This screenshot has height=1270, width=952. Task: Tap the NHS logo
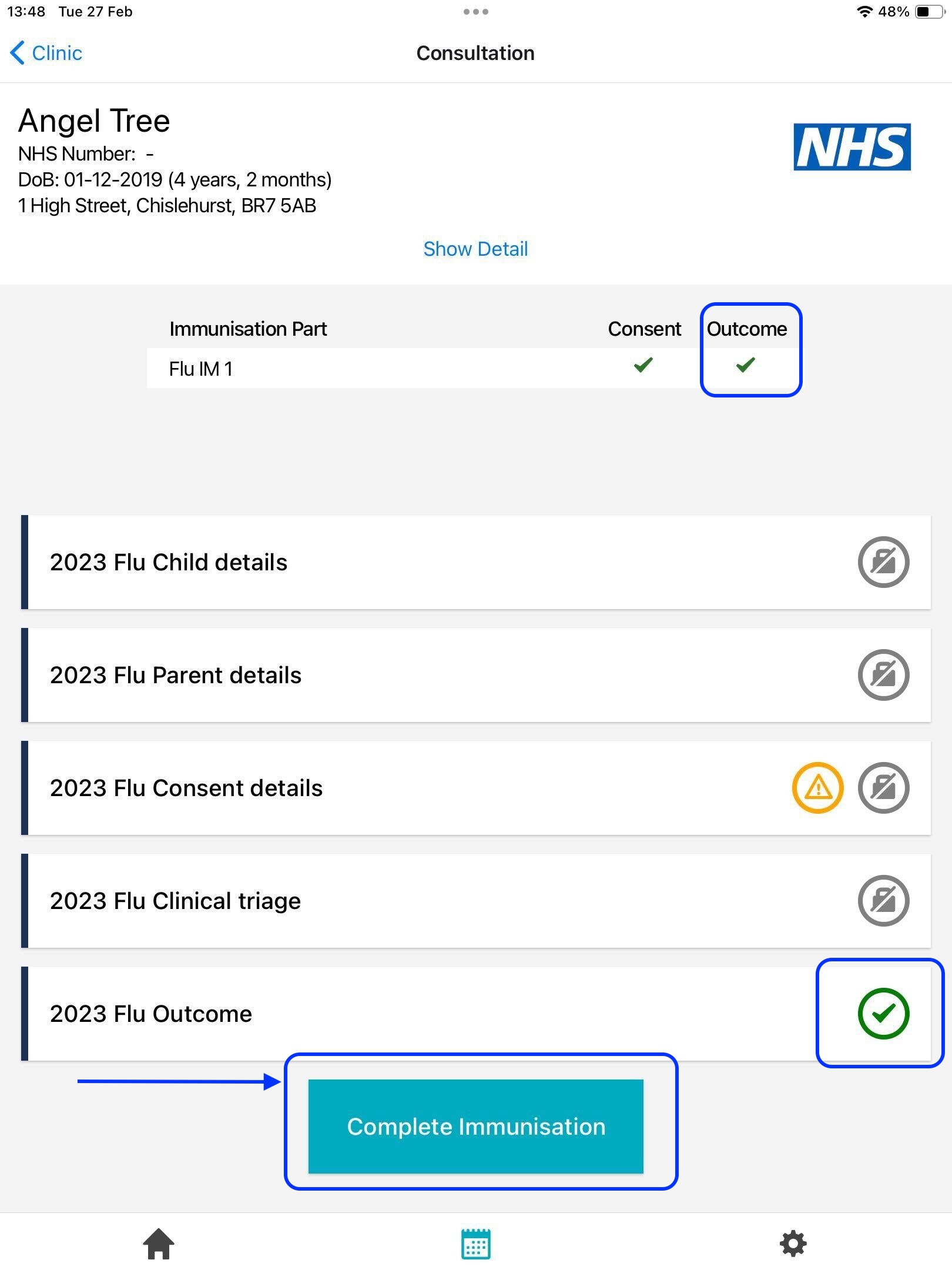click(852, 147)
